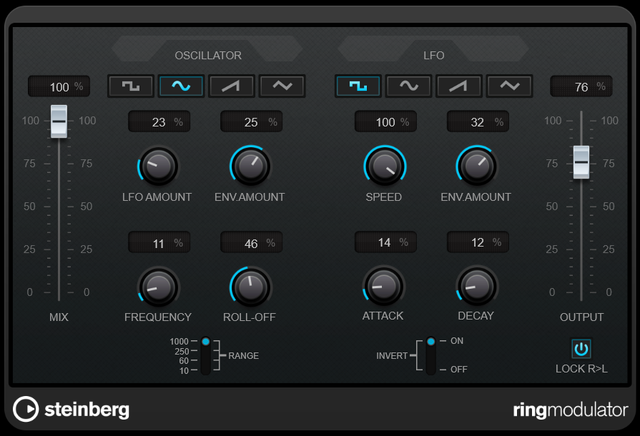Click the oscillator Env. Amount knob
Image resolution: width=640 pixels, height=436 pixels.
click(x=251, y=166)
